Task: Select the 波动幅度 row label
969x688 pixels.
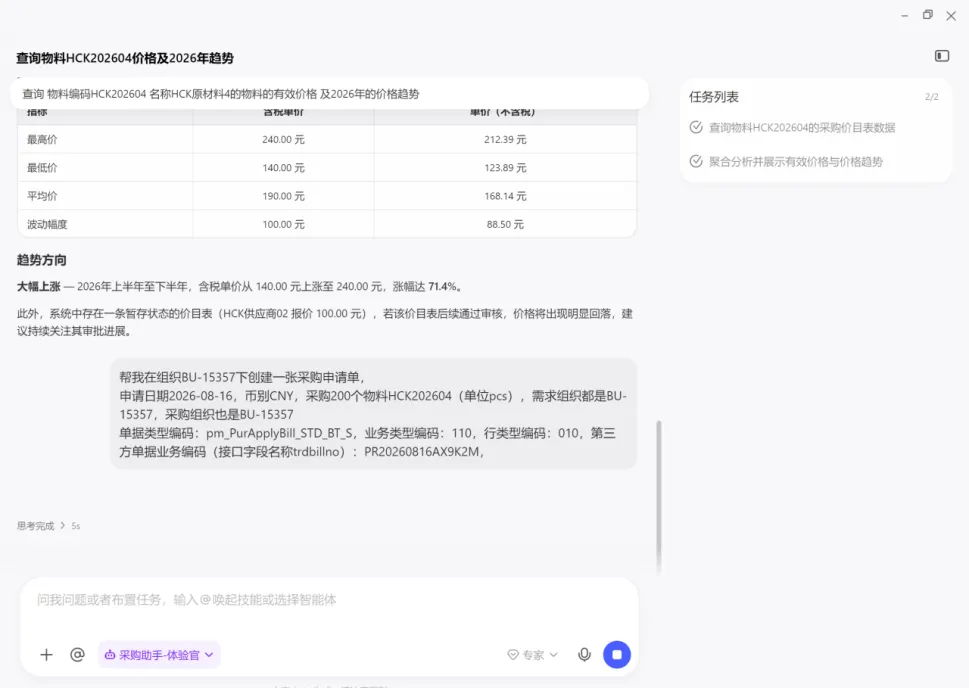Action: click(x=47, y=224)
